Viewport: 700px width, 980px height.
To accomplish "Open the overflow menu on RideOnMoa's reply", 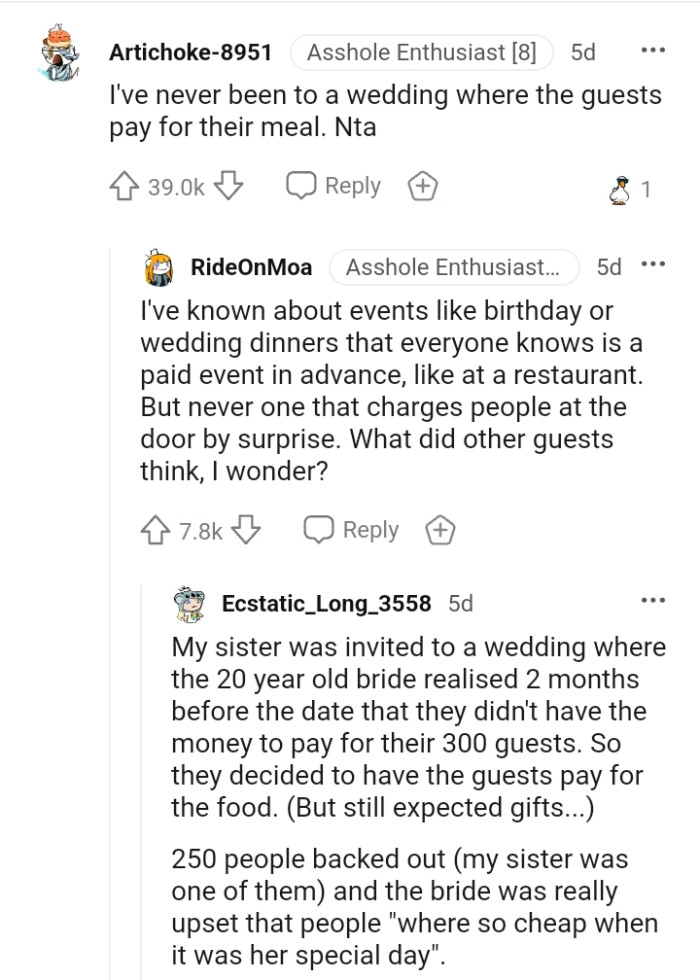I will tap(655, 262).
